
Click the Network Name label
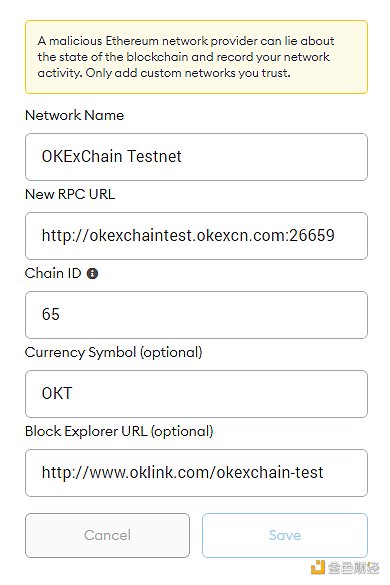click(74, 115)
